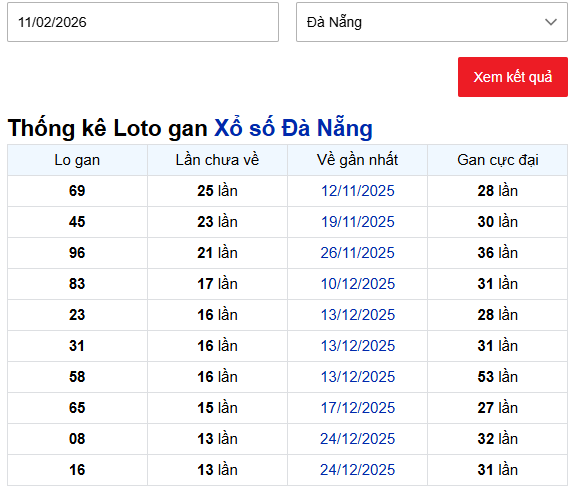This screenshot has width=581, height=495.
Task: Click the 32 lần cell
Action: [x=498, y=439]
